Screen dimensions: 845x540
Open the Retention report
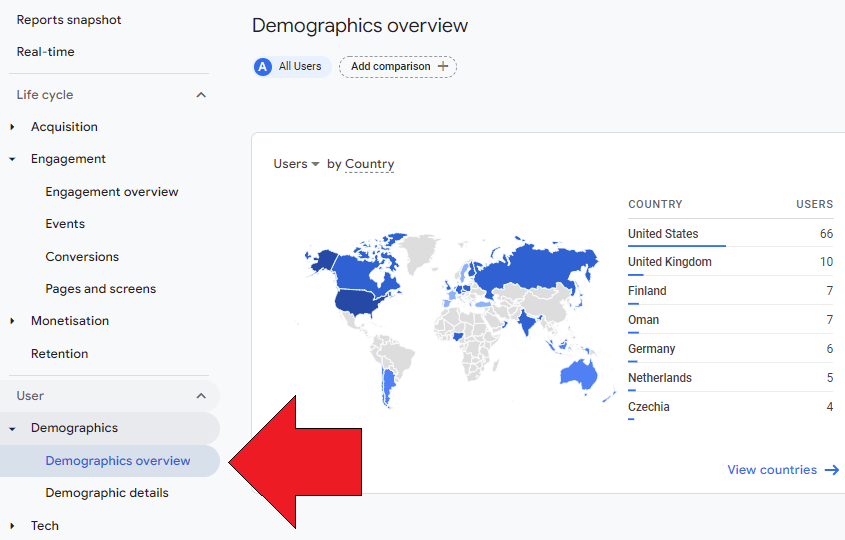pyautogui.click(x=59, y=354)
